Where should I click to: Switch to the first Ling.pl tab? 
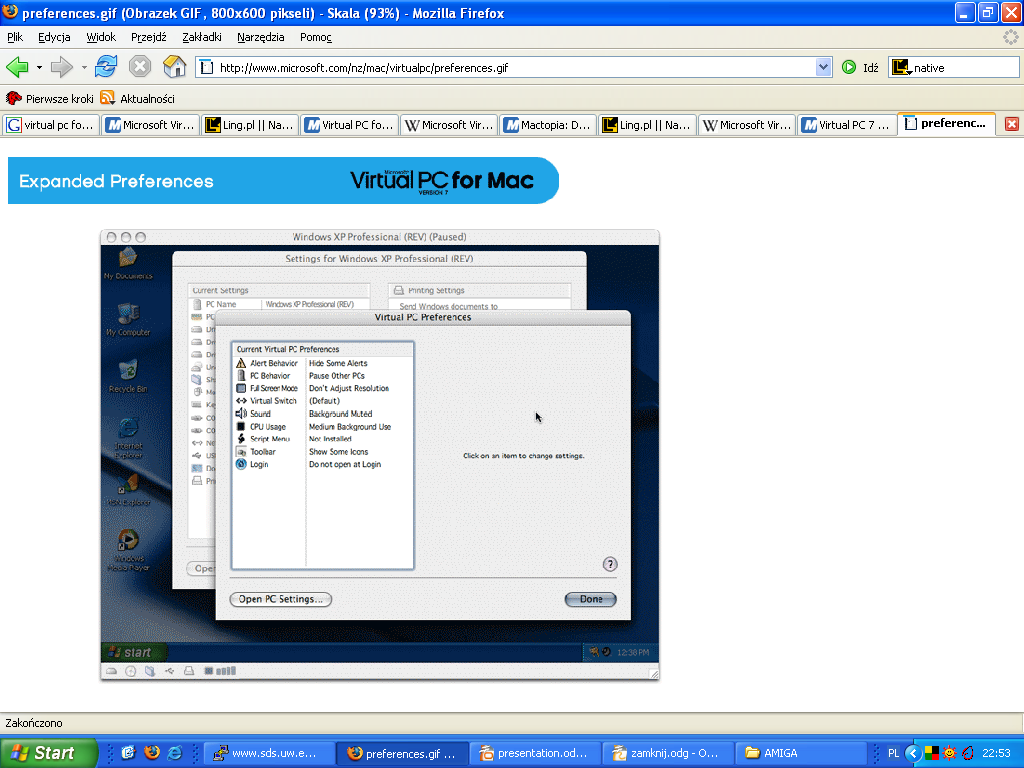pyautogui.click(x=249, y=125)
